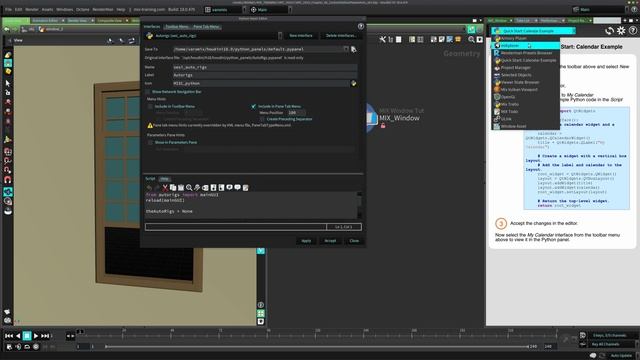Click the stop playback button
The height and width of the screenshot is (360, 640).
click(27, 336)
